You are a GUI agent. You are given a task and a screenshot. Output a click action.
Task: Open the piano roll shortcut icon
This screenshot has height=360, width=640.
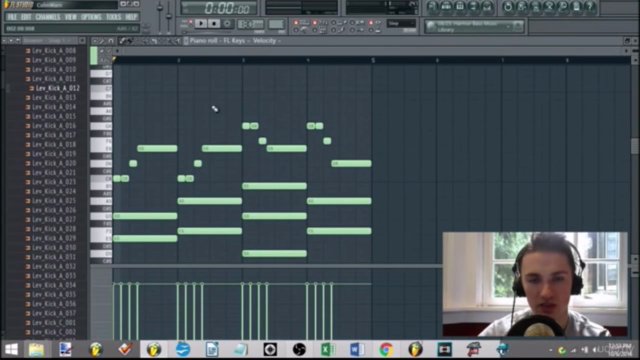pos(460,7)
